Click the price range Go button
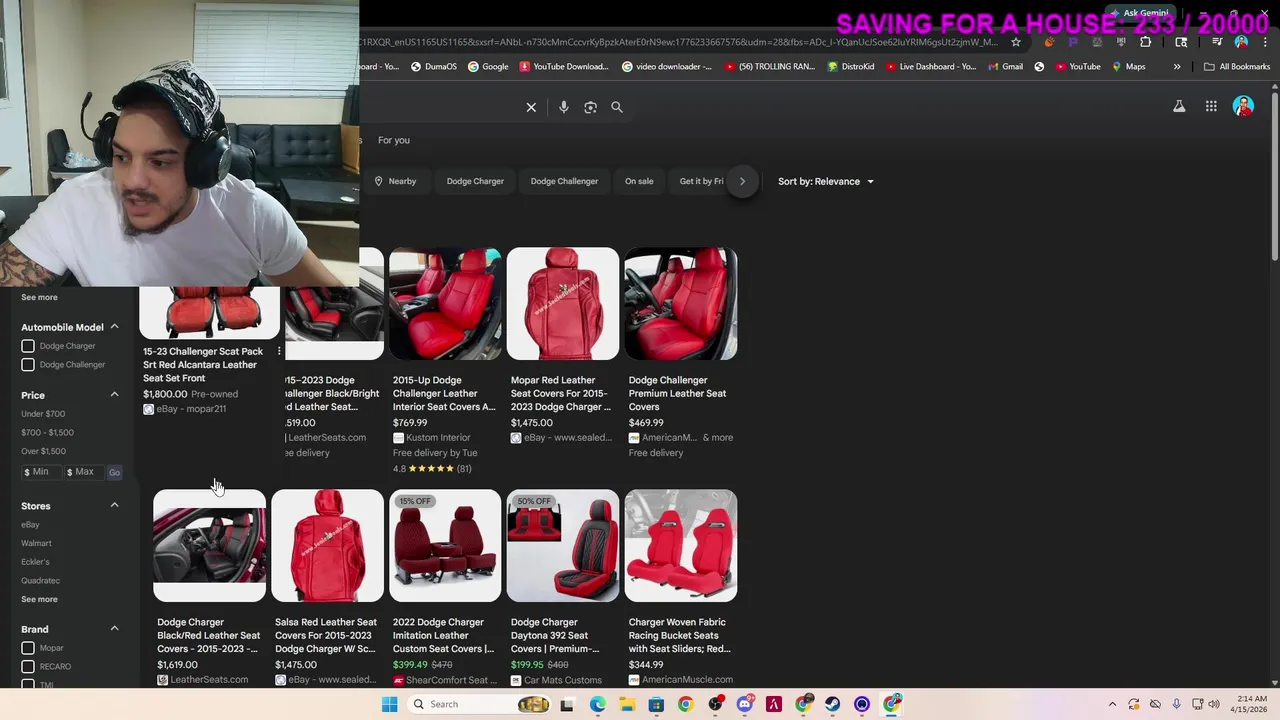This screenshot has height=720, width=1280. coord(114,473)
